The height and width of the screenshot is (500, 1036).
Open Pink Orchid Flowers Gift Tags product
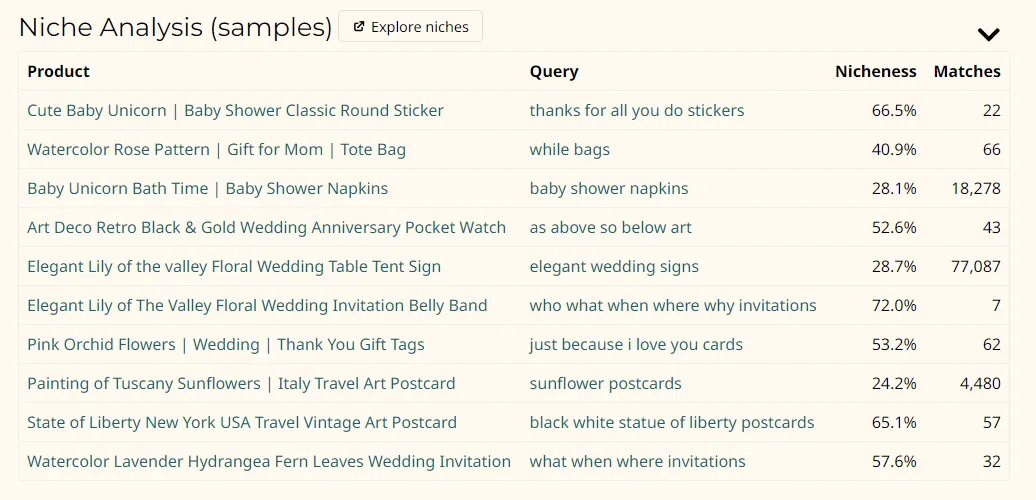coord(226,344)
